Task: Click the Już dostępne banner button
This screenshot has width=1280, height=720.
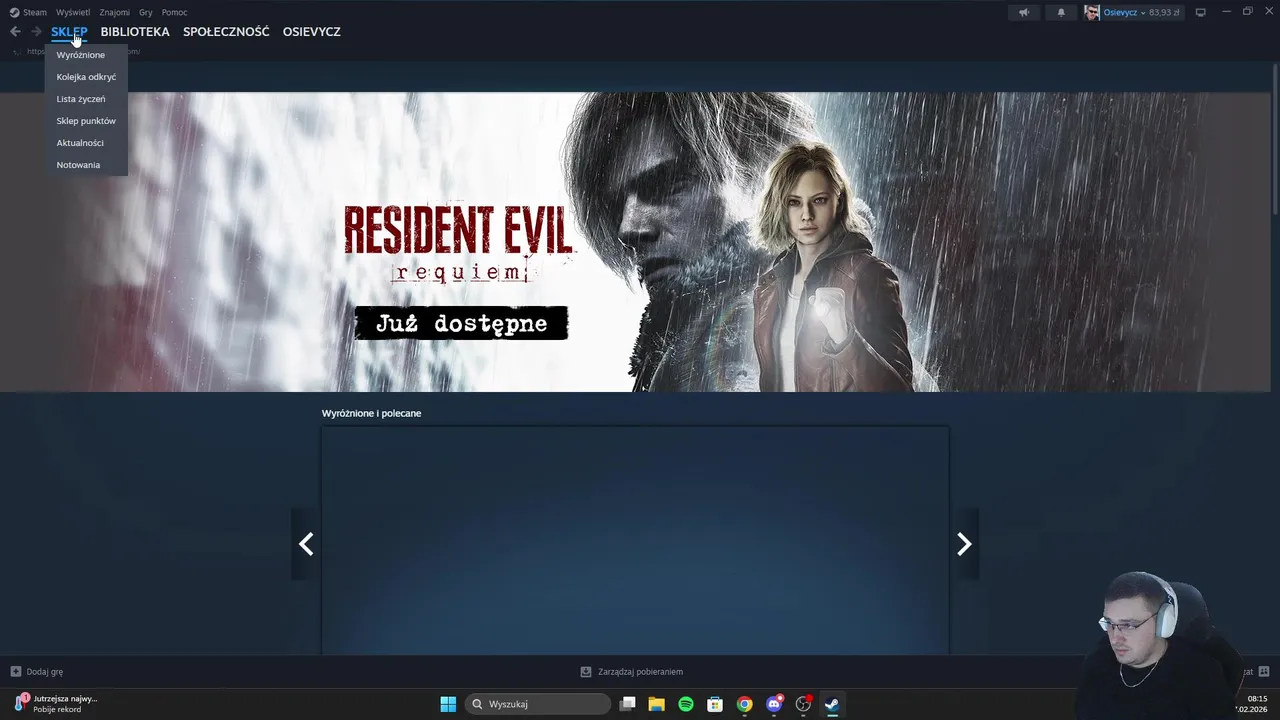Action: pyautogui.click(x=462, y=323)
